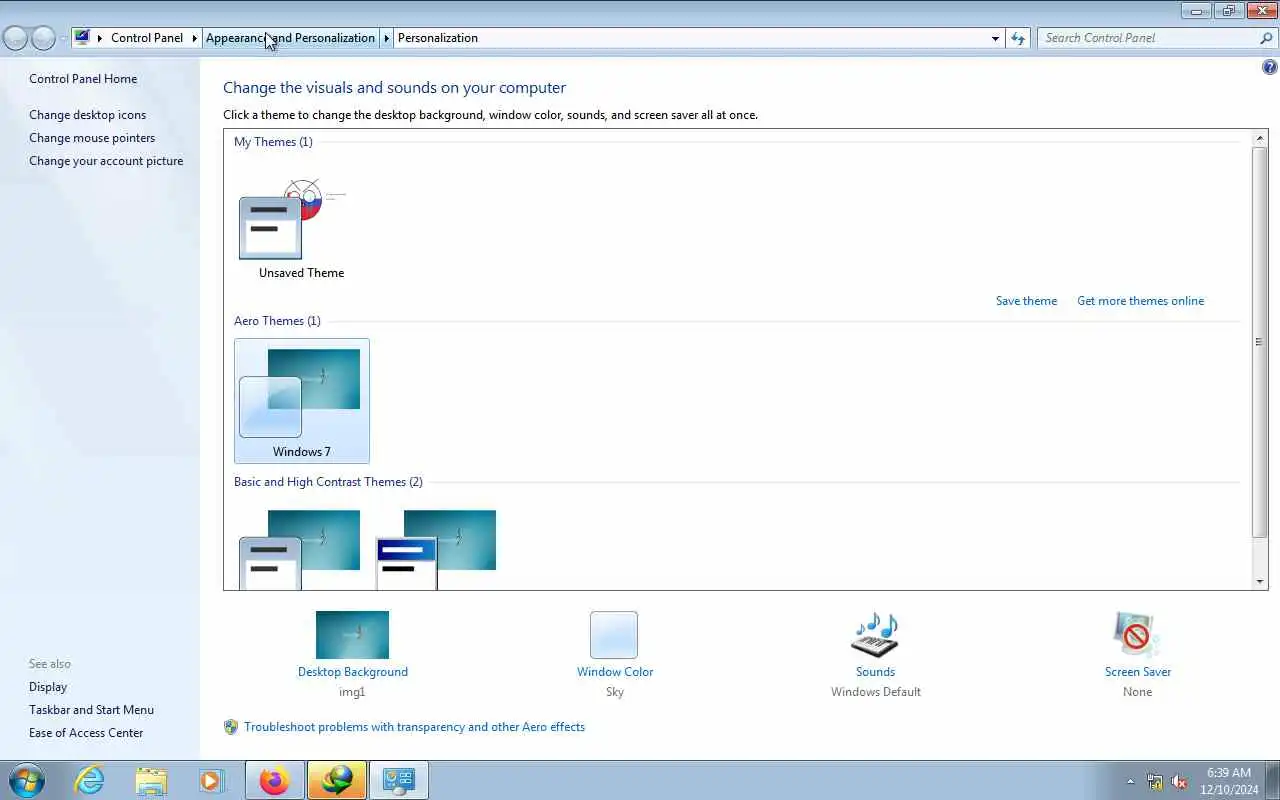The image size is (1280, 800).
Task: Switch to Firefox in taskbar
Action: click(x=274, y=780)
